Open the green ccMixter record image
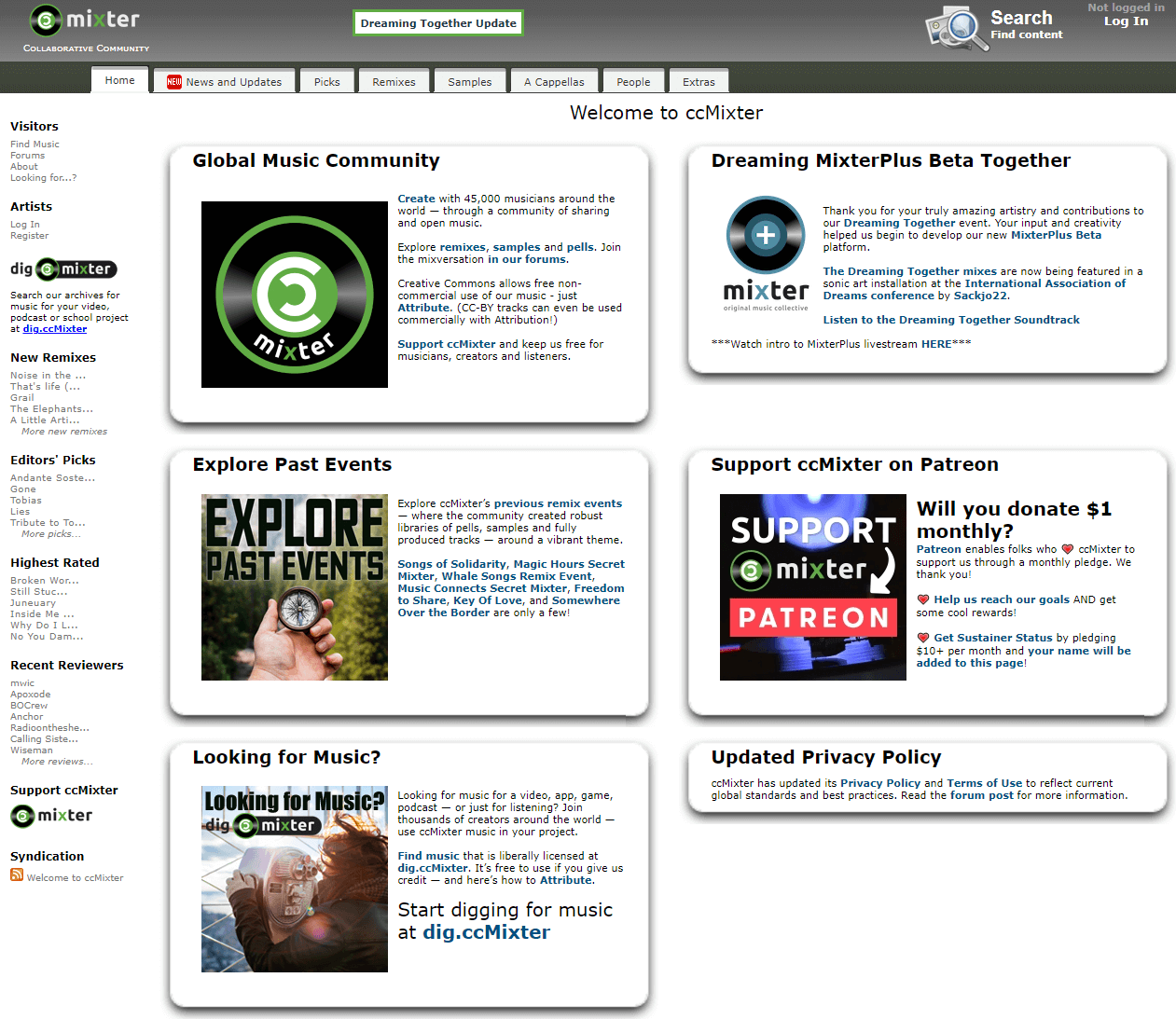The width and height of the screenshot is (1176, 1019). coord(295,295)
